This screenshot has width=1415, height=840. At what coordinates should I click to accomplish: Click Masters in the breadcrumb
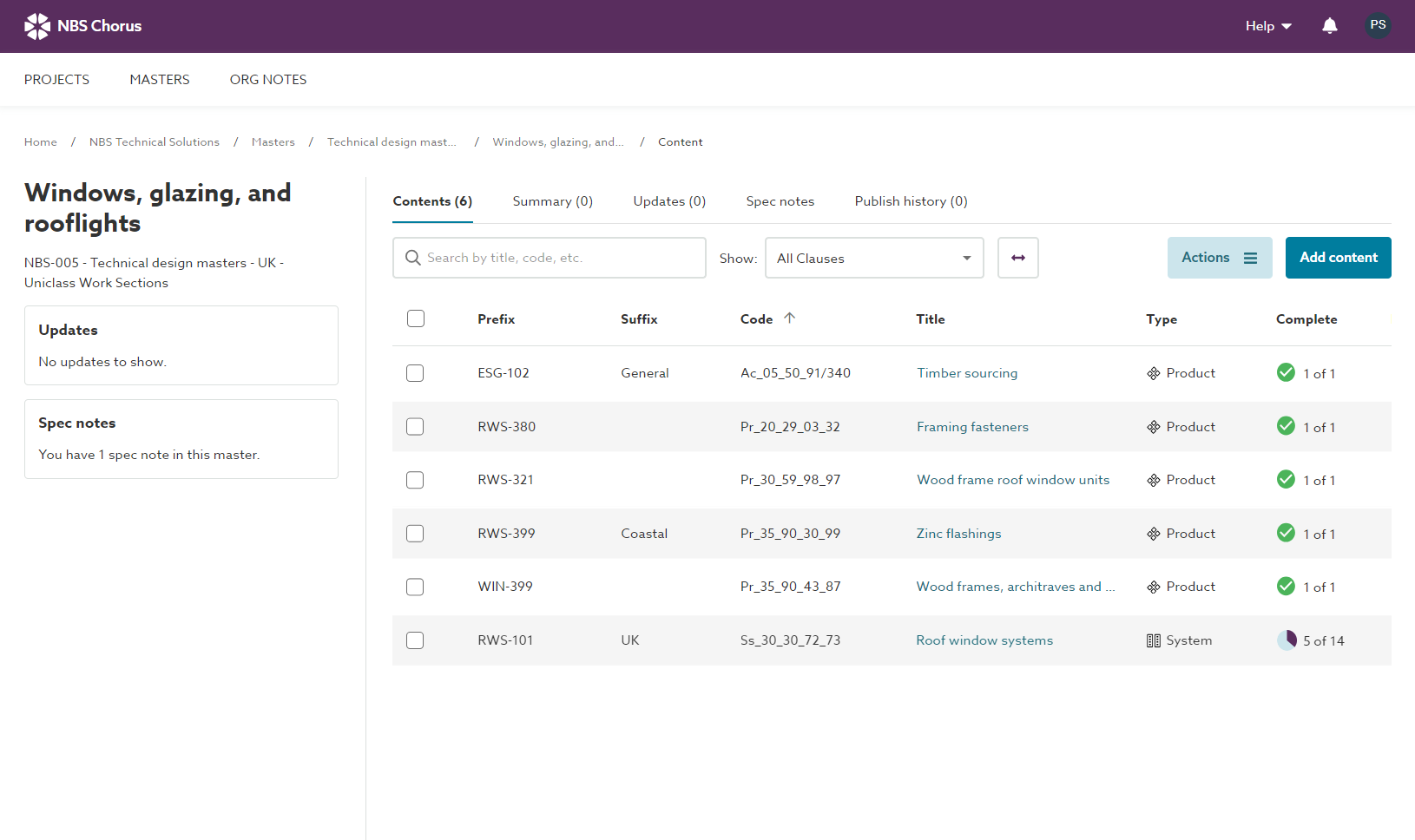coord(273,142)
